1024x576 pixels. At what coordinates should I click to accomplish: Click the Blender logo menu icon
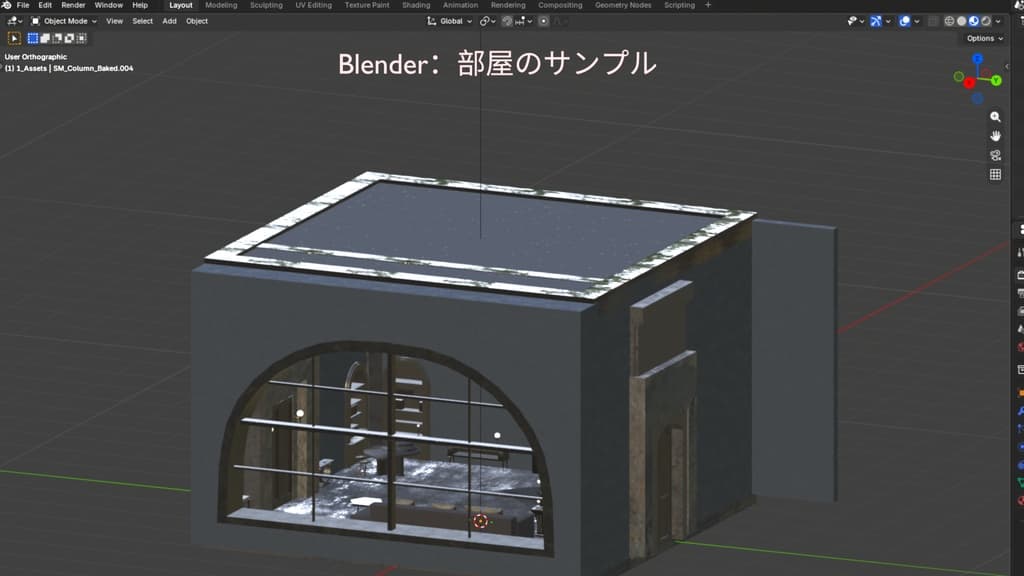pyautogui.click(x=7, y=5)
